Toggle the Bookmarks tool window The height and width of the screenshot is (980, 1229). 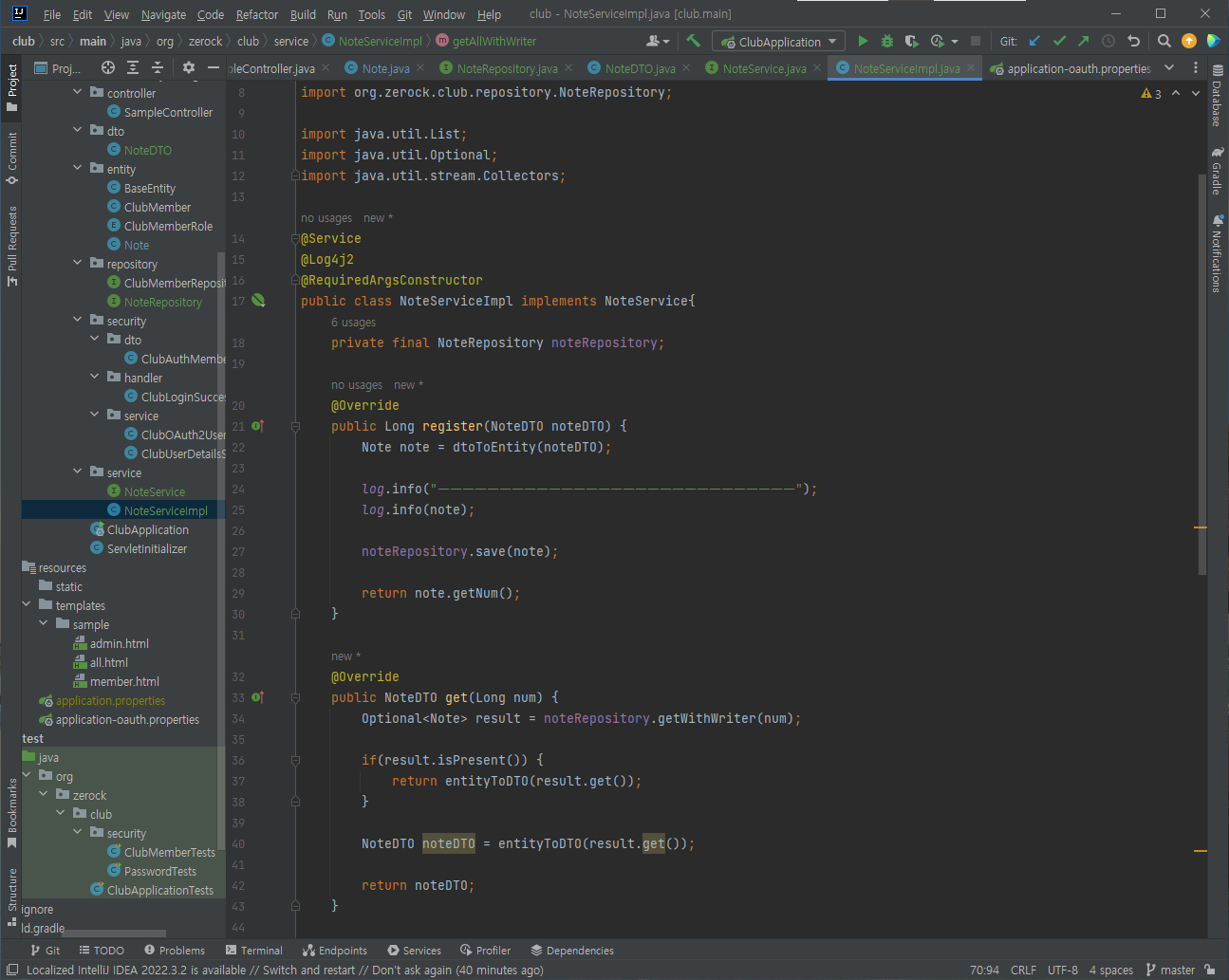(x=12, y=813)
